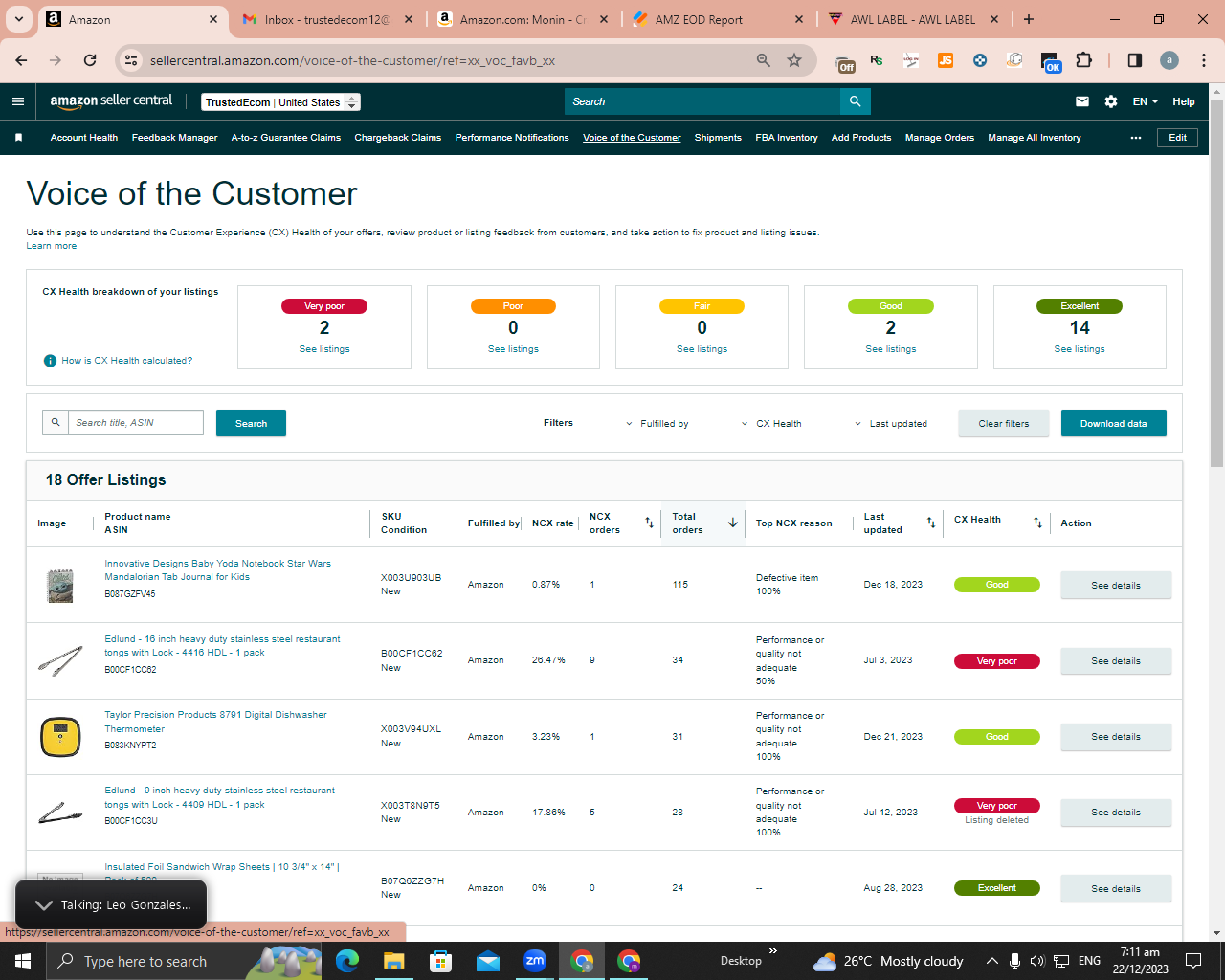This screenshot has height=980, width=1225.
Task: Expand the Fulfilled by filter
Action: click(657, 424)
